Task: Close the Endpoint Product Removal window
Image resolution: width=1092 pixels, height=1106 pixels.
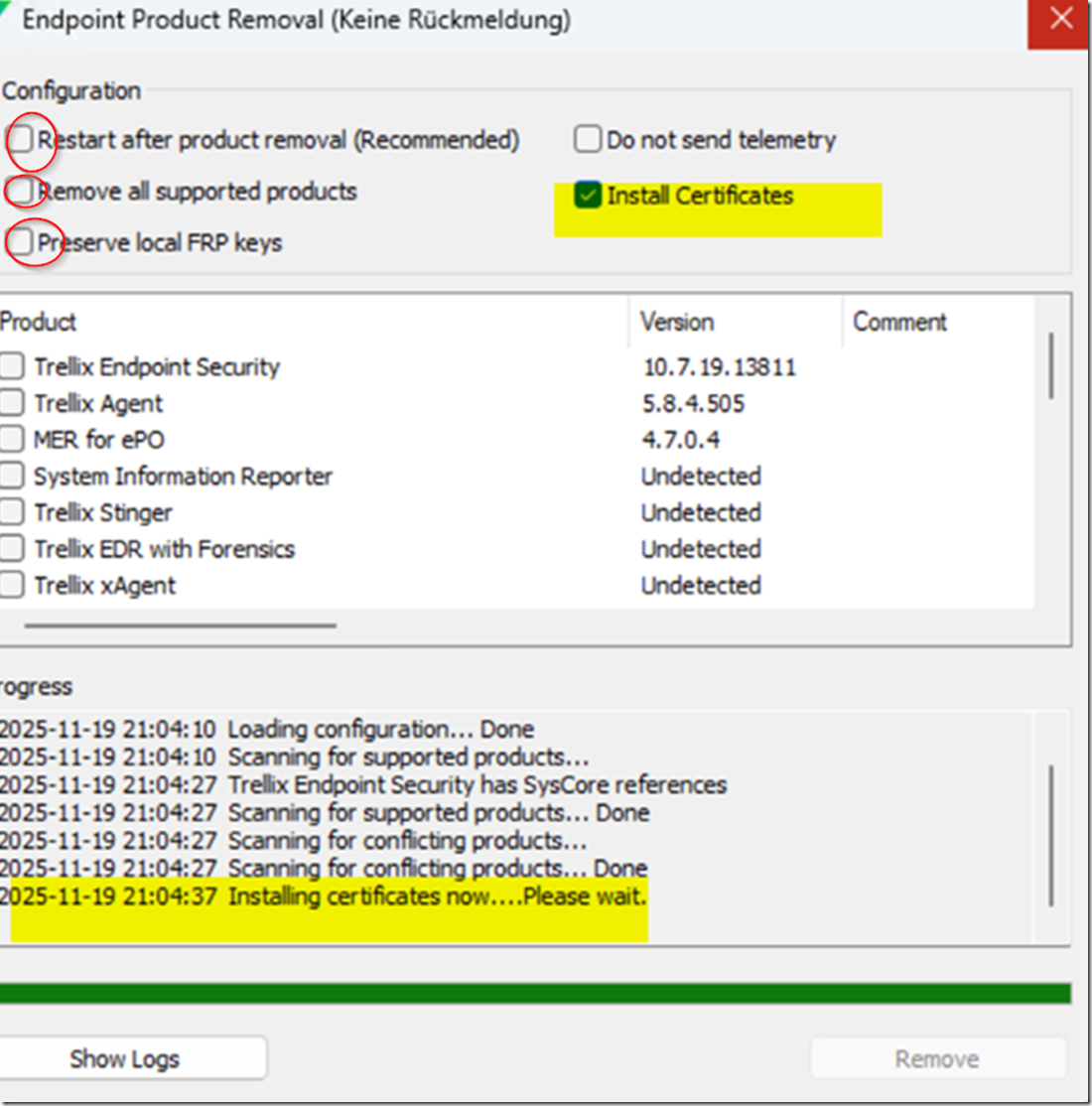Action: [x=1060, y=20]
